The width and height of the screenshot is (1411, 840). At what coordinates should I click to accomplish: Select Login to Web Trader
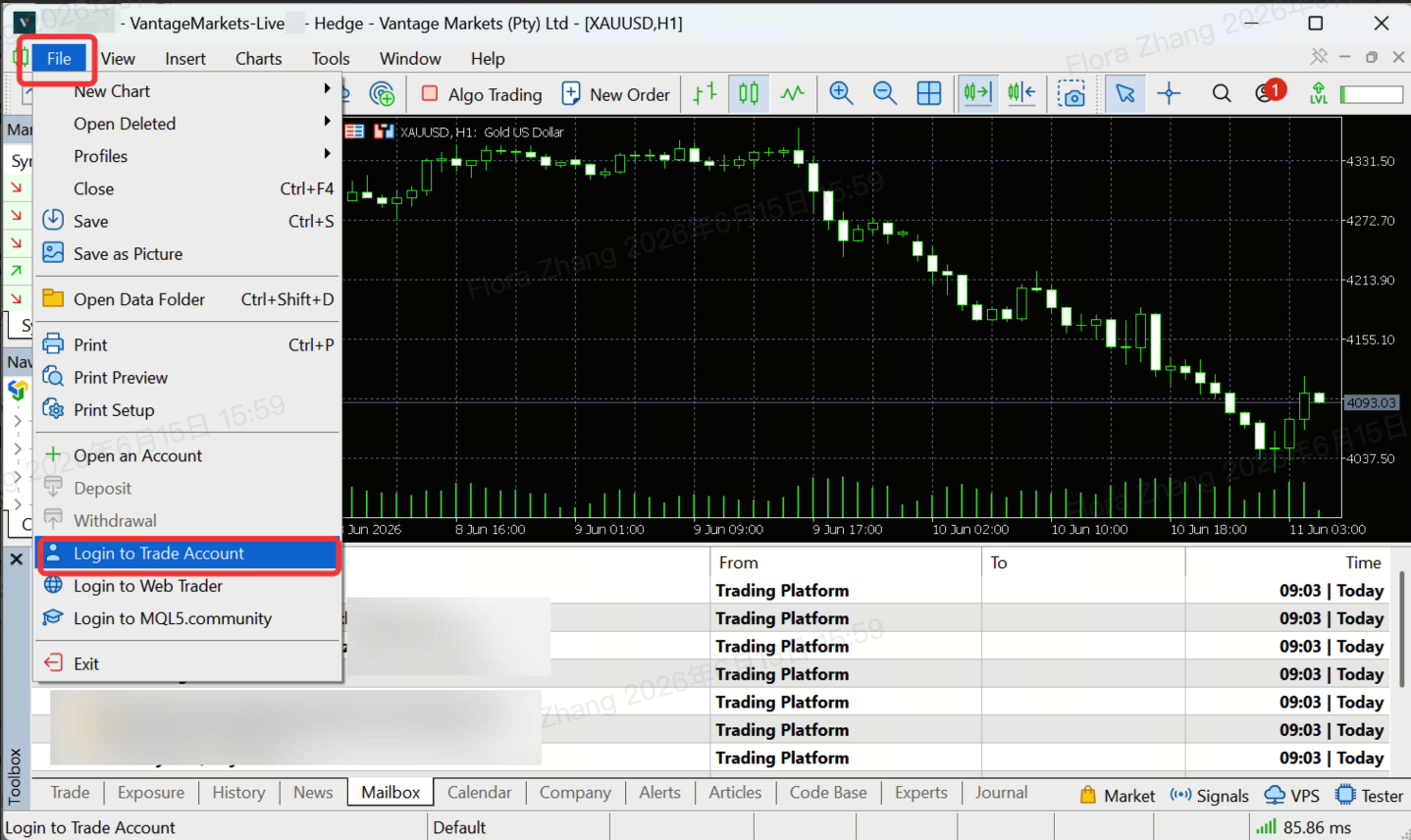pos(188,586)
